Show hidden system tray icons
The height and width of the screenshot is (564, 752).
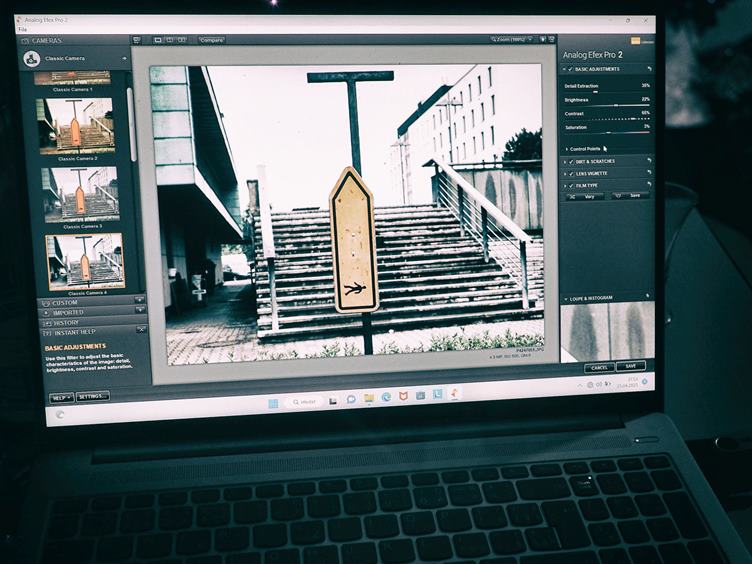[x=580, y=385]
